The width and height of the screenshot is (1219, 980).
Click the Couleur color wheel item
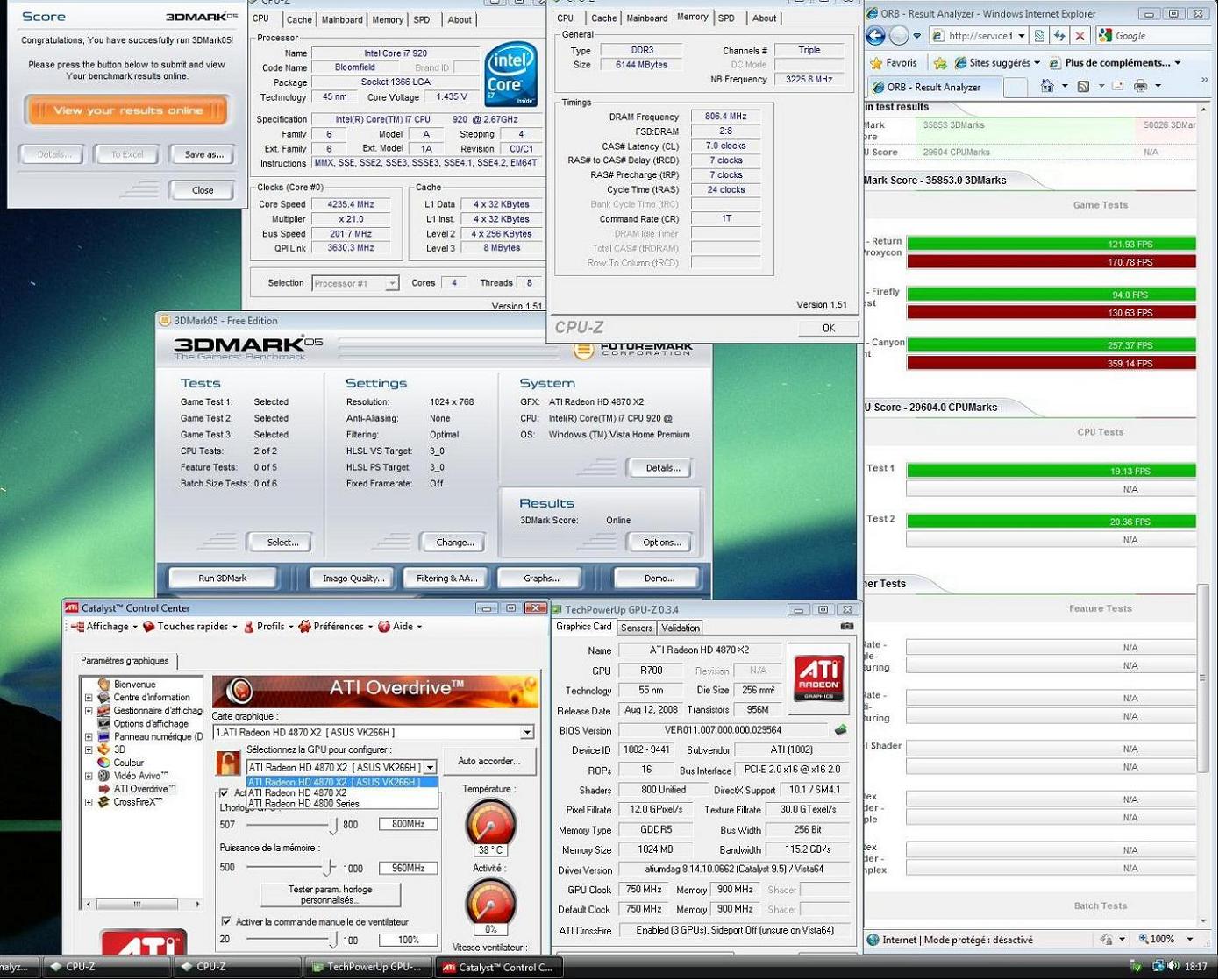click(x=122, y=763)
